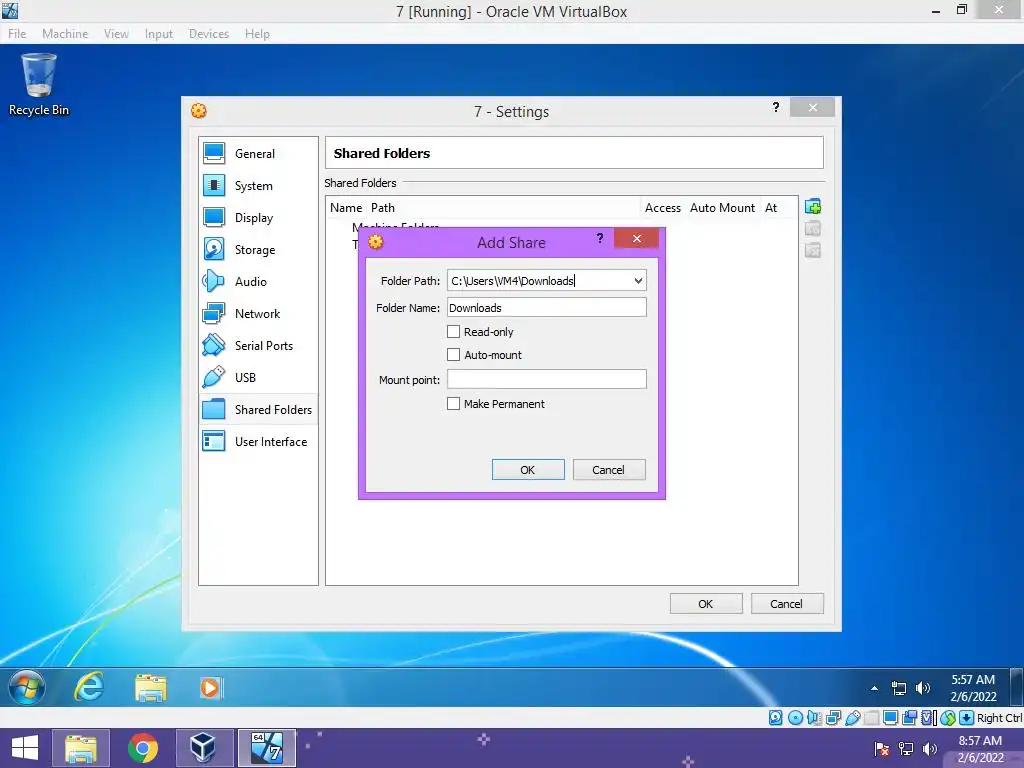Open the Audio settings category
This screenshot has width=1024, height=768.
point(258,281)
